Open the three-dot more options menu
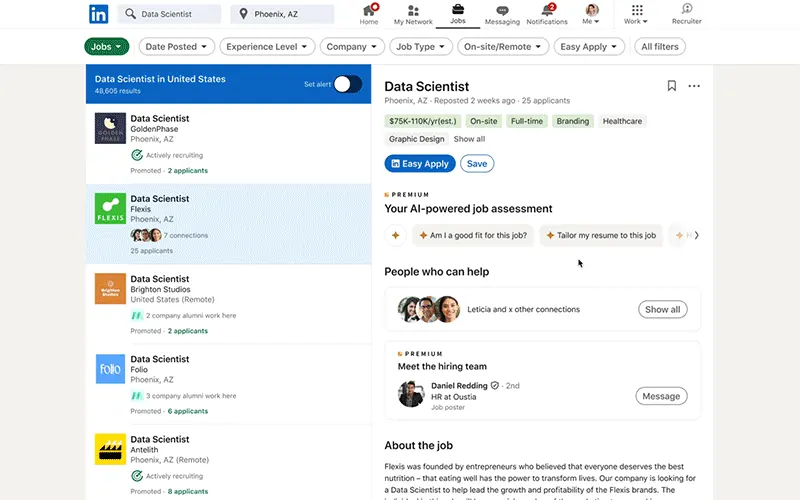Viewport: 800px width, 500px height. click(x=694, y=86)
